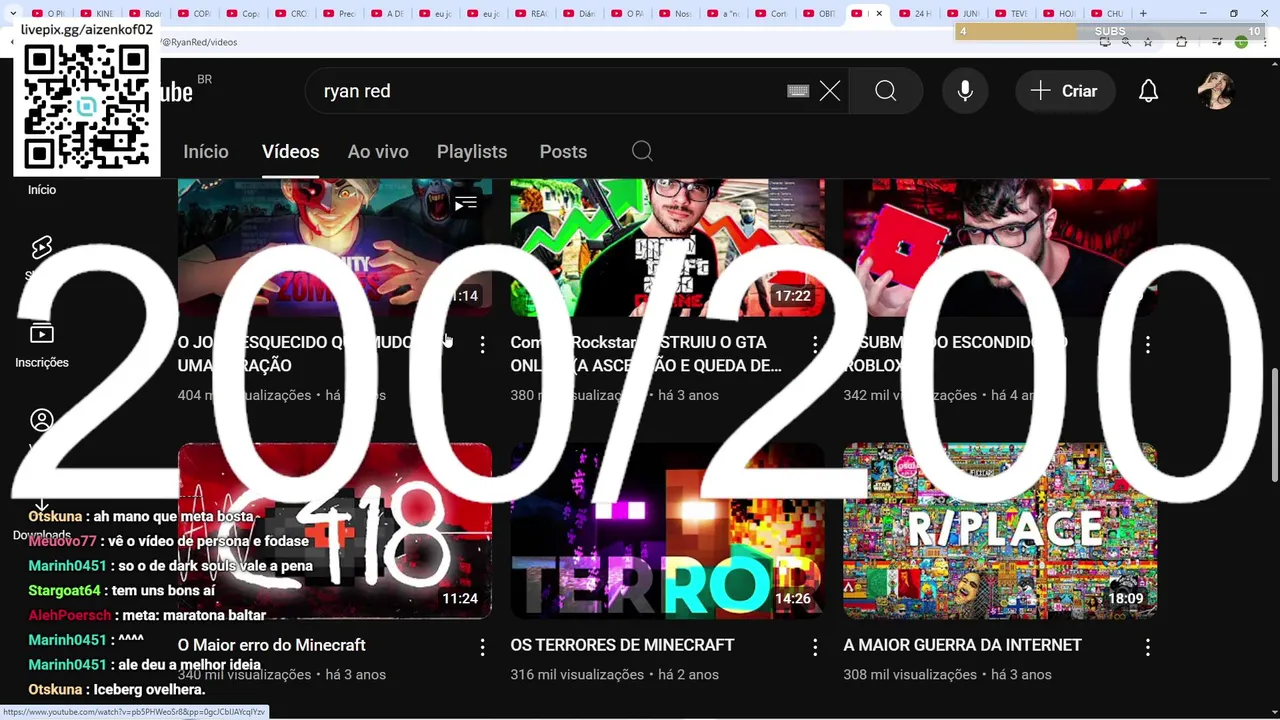
Task: Click the green browser profile icon
Action: (x=1241, y=42)
